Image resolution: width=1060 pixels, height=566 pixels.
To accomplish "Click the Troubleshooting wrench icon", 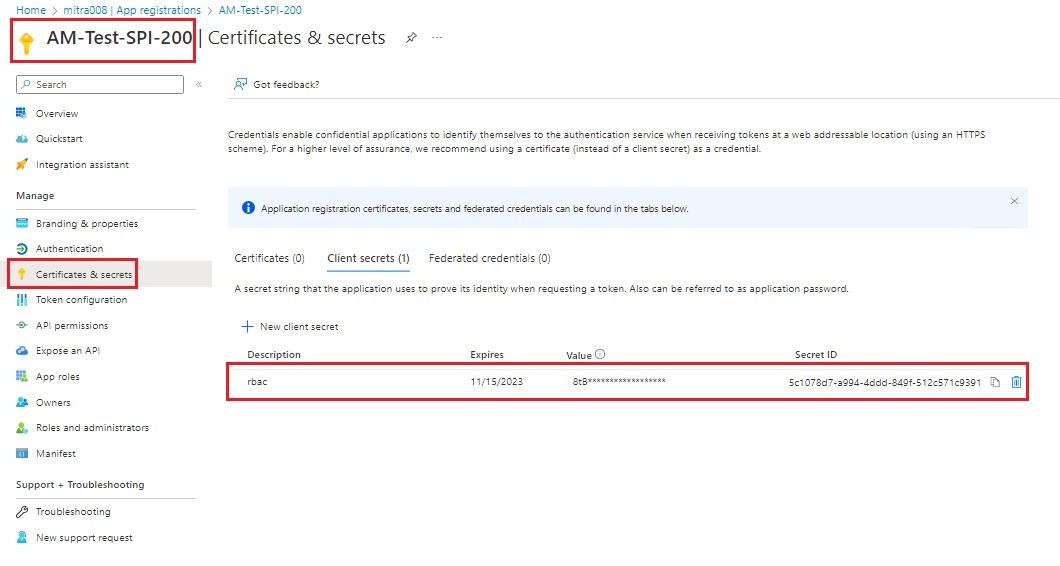I will pyautogui.click(x=22, y=512).
